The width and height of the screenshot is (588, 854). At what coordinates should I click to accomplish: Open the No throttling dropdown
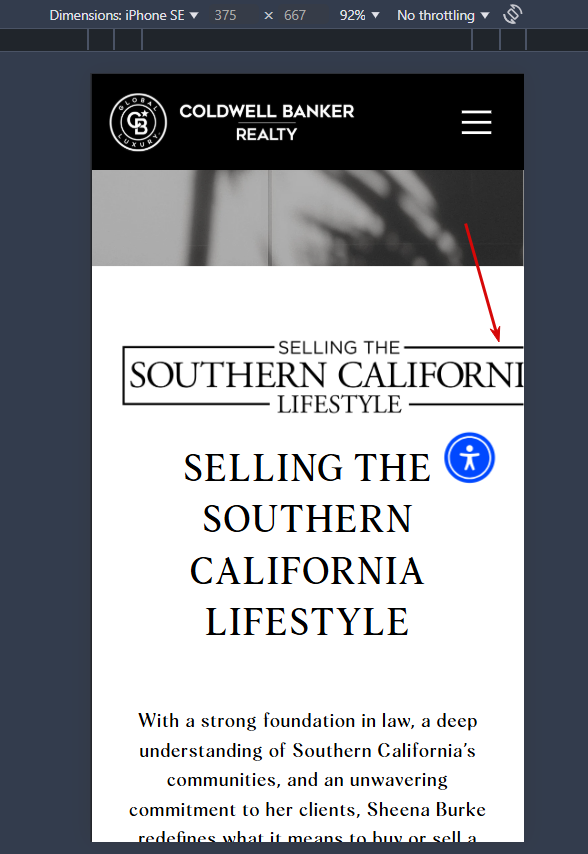pos(443,15)
